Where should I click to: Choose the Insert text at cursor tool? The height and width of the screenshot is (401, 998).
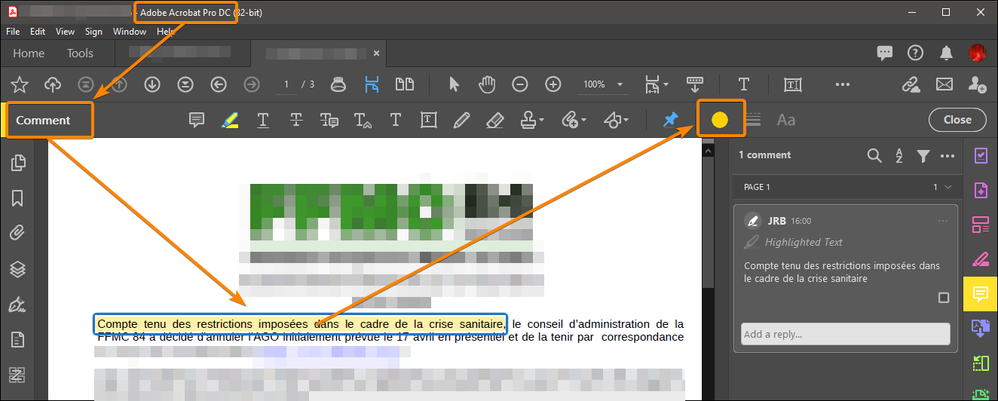362,120
